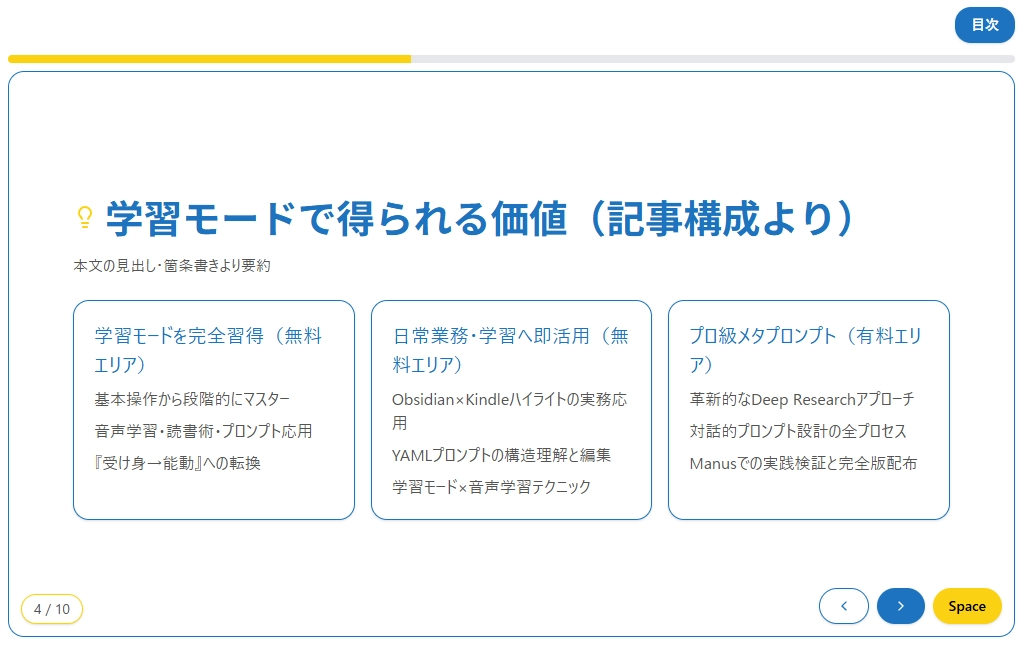Go to the previous slide with the left chevron
Viewport: 1024px width, 645px height.
(x=843, y=606)
